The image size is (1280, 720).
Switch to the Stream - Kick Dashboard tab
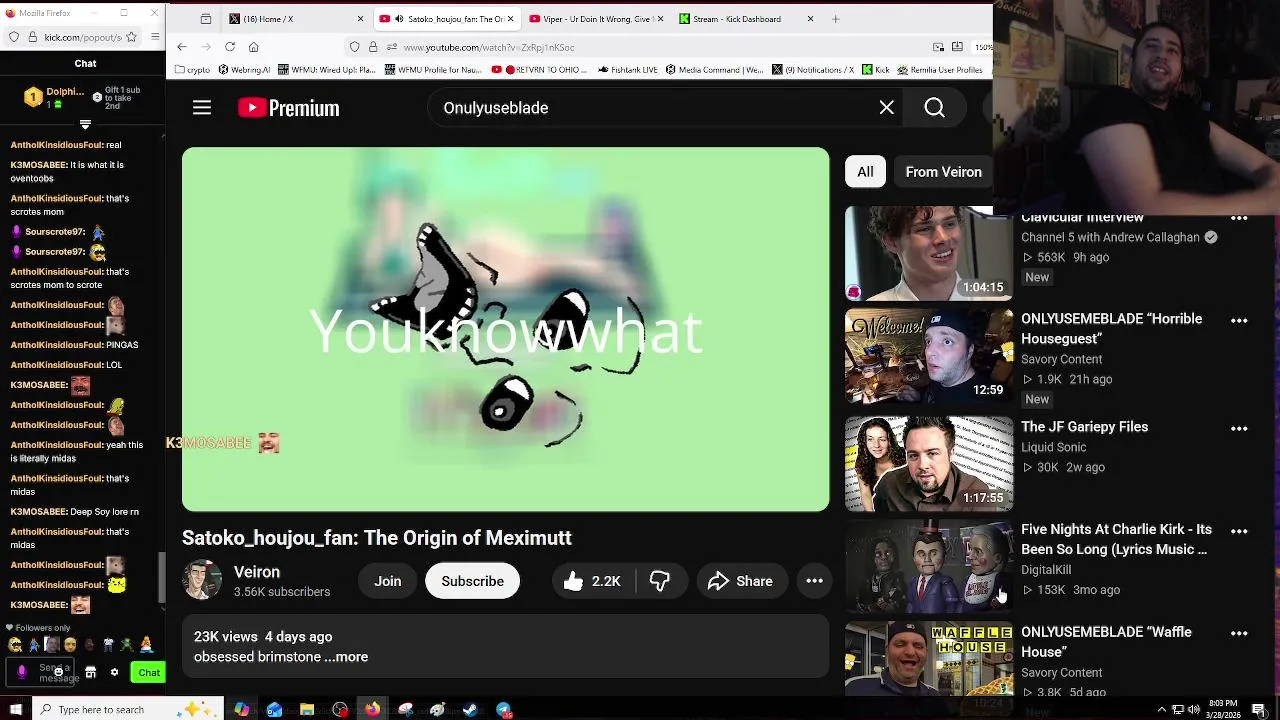(745, 19)
